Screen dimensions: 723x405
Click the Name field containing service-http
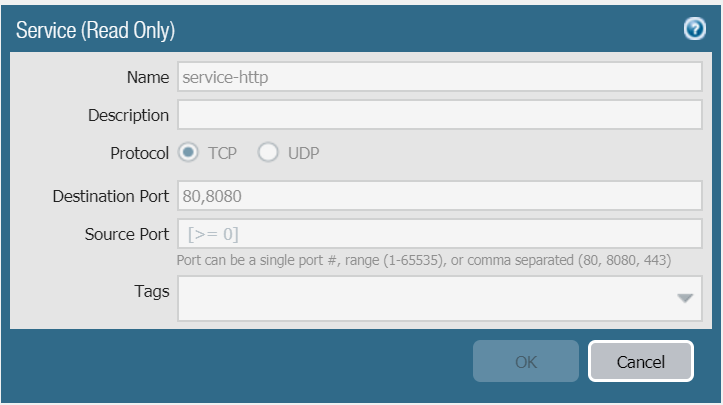[x=440, y=77]
